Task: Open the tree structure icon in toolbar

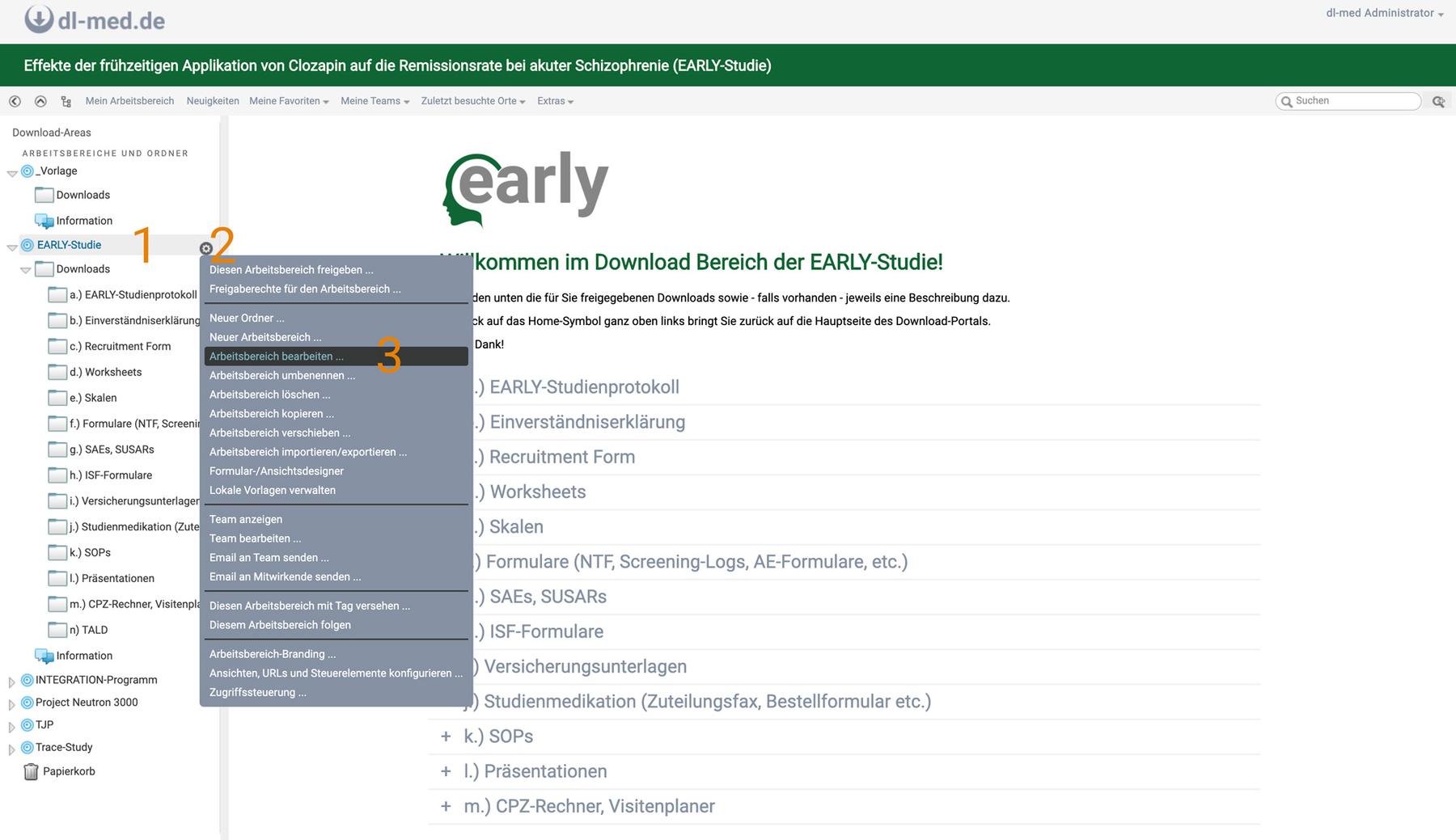Action: [x=66, y=101]
